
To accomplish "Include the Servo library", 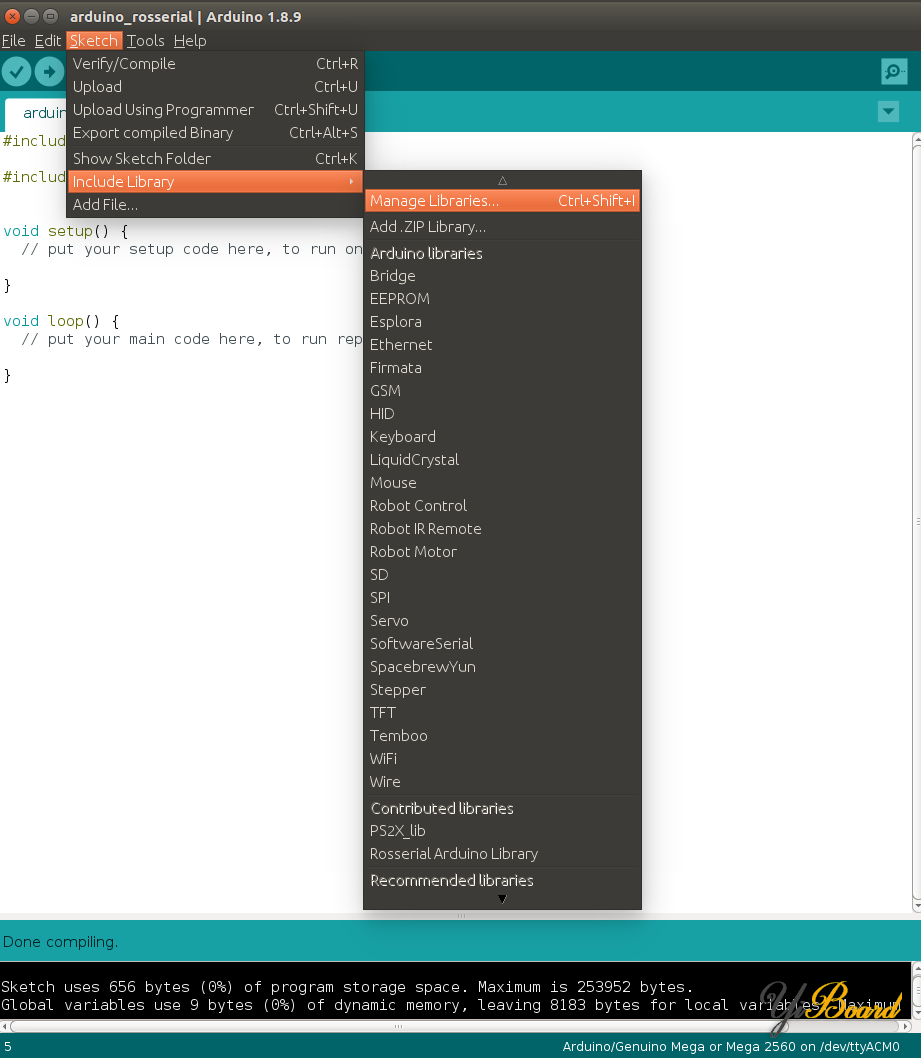I will [x=502, y=620].
